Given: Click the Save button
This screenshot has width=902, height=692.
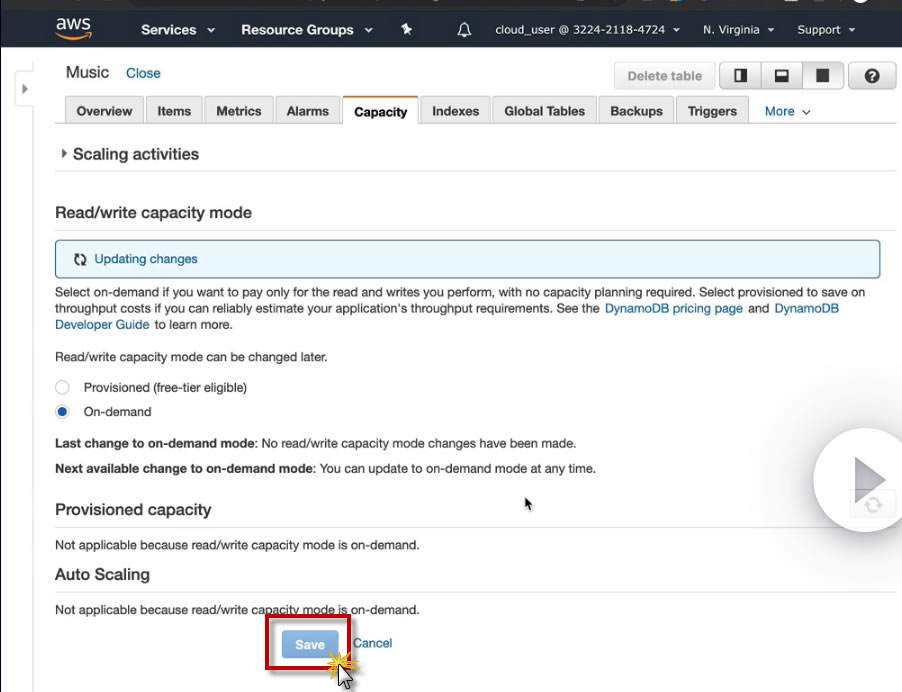Looking at the screenshot, I should tap(309, 644).
